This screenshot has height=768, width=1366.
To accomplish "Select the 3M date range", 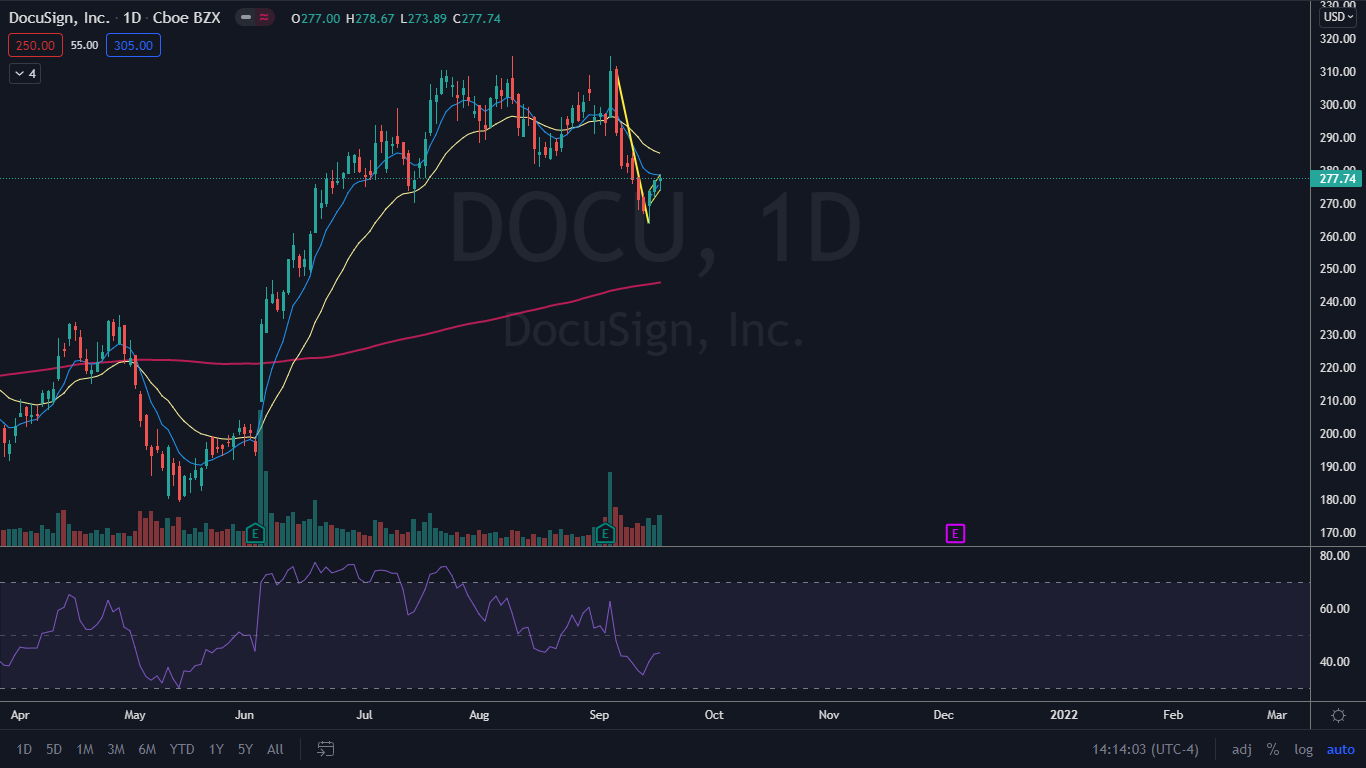I will tap(116, 749).
